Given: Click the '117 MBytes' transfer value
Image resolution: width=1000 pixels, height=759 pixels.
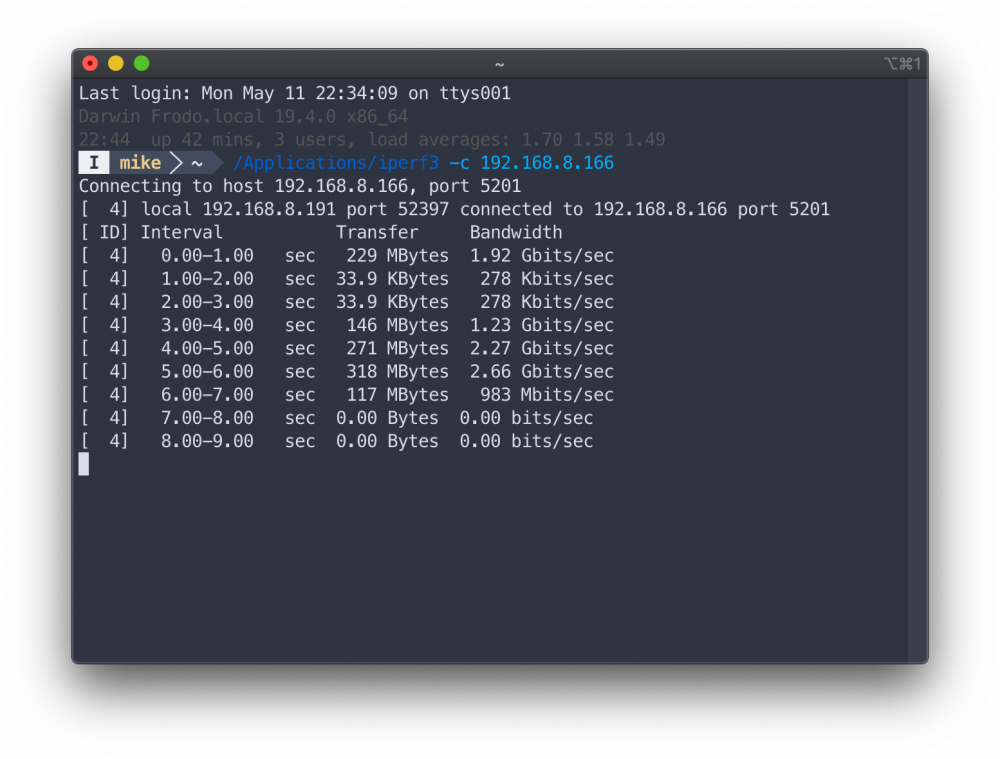Looking at the screenshot, I should [x=397, y=395].
